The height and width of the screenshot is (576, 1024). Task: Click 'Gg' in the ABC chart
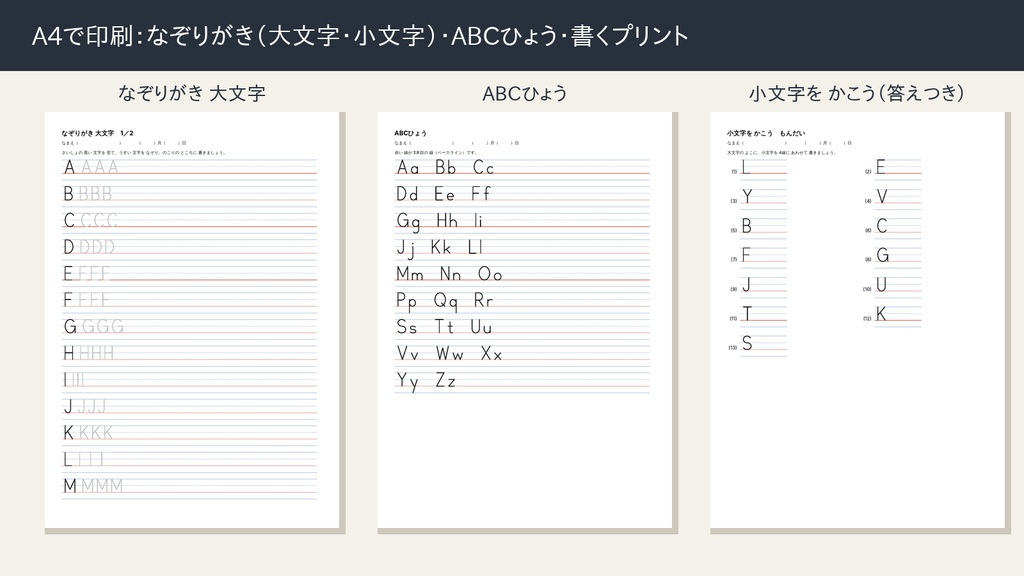tap(408, 222)
